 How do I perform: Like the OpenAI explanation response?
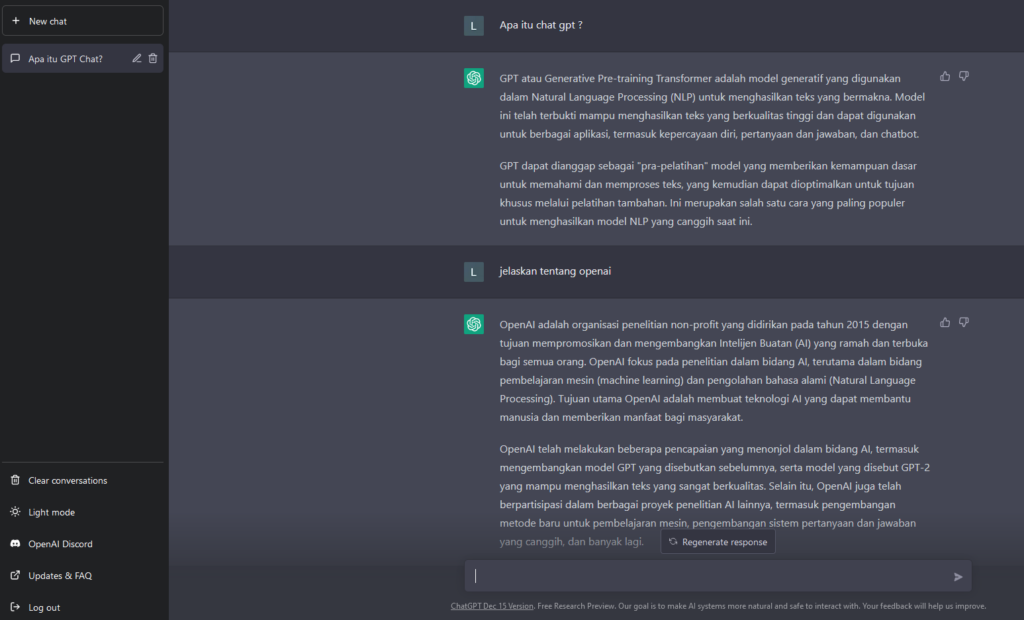945,323
